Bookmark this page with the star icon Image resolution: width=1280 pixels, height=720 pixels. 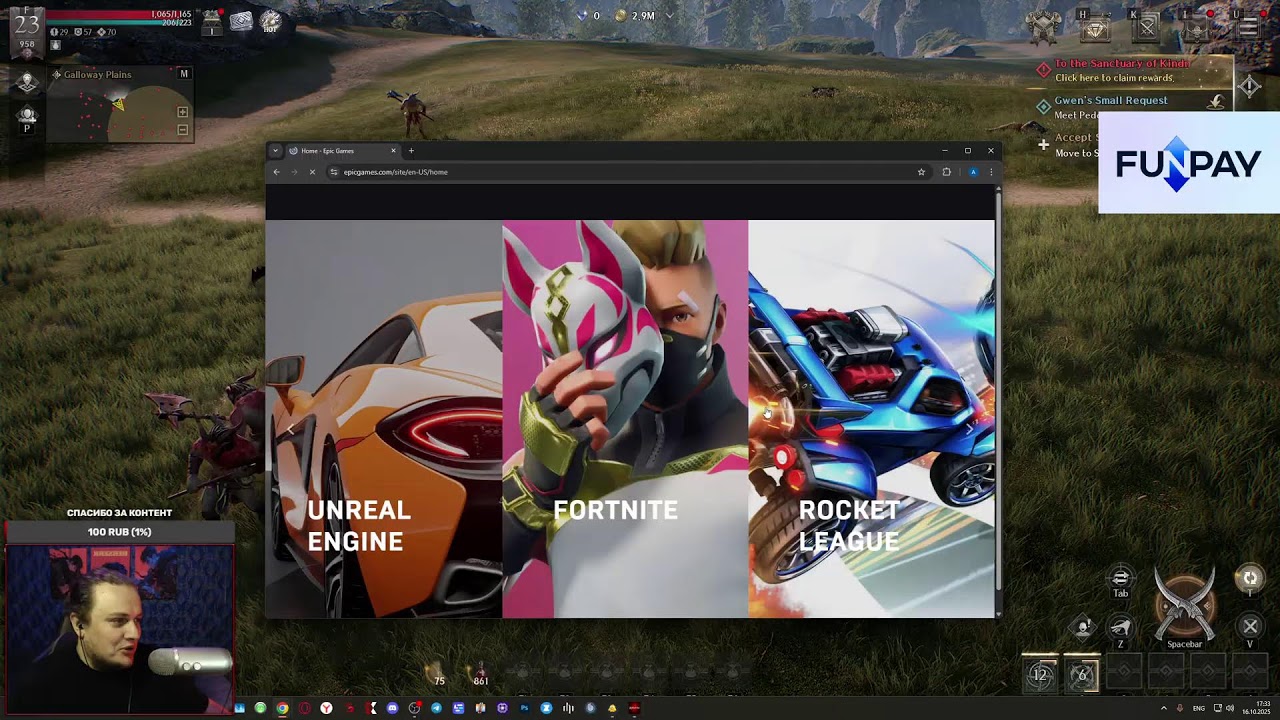[921, 172]
